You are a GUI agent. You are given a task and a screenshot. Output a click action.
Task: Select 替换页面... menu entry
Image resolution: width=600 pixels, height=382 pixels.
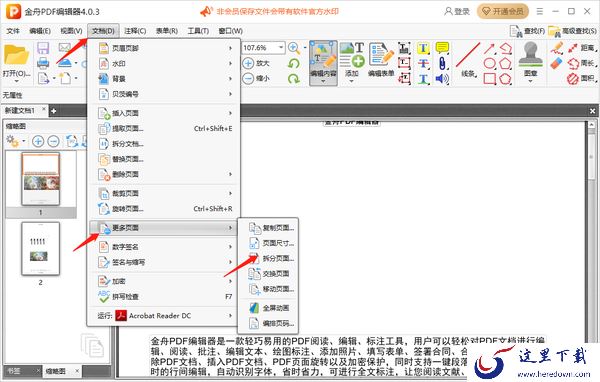[x=165, y=159]
